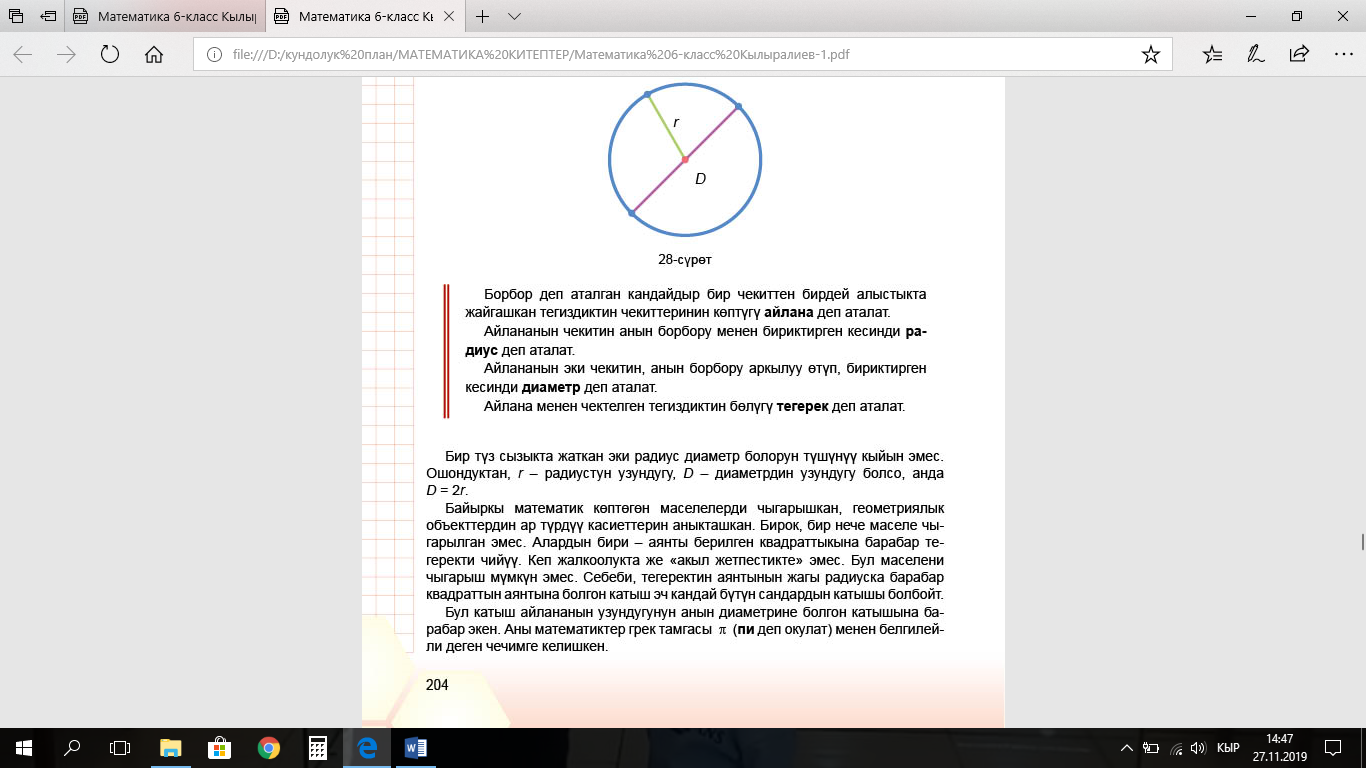Expand the tab previews chevron
The width and height of the screenshot is (1366, 768).
[514, 16]
